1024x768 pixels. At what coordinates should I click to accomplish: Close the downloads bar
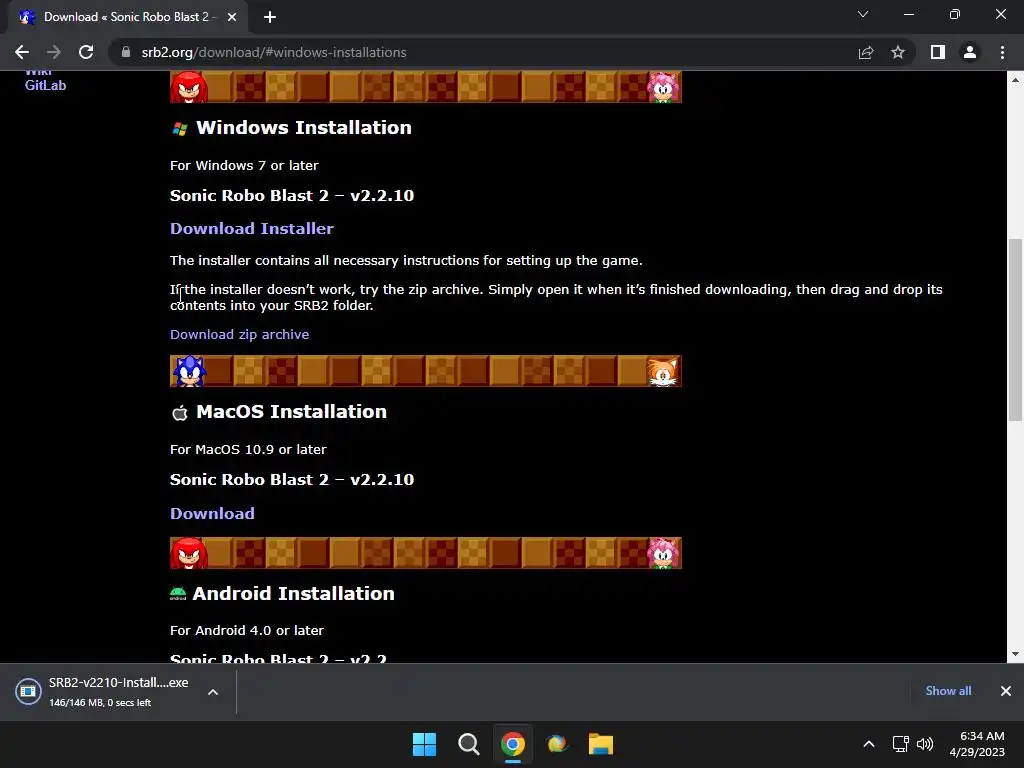(1006, 691)
